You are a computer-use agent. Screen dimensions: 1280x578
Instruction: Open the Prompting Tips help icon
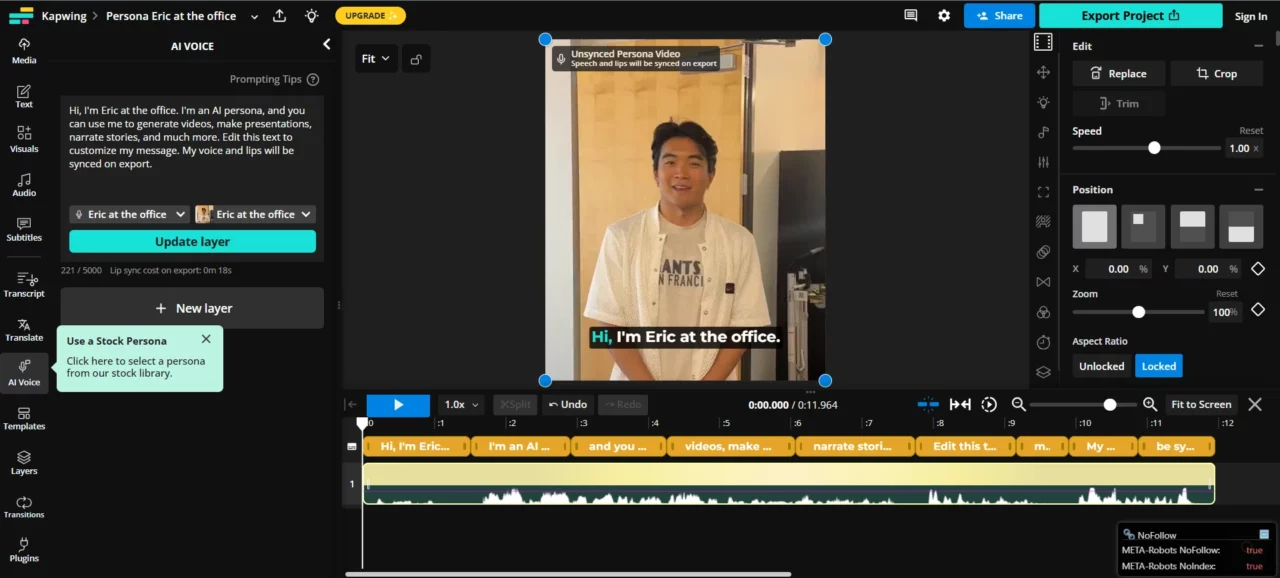pyautogui.click(x=313, y=80)
